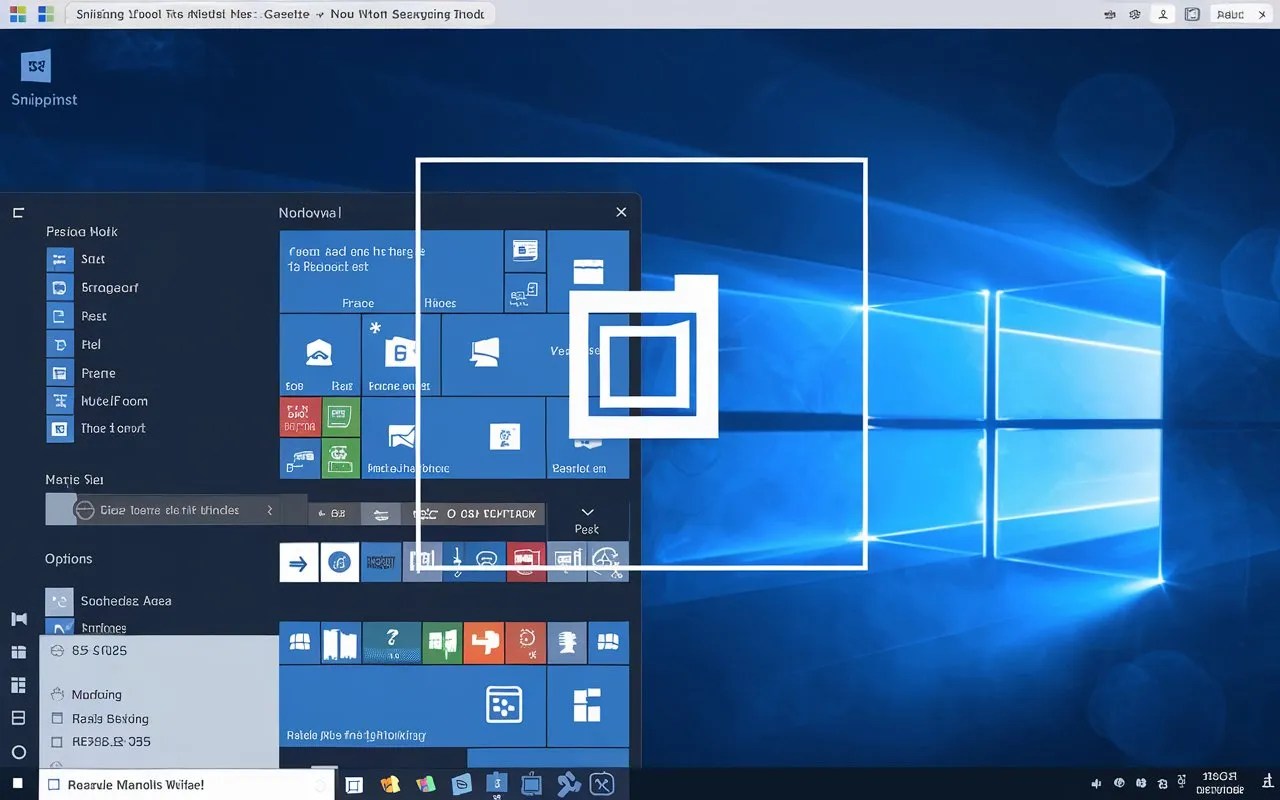Select the "Mordaing" entry
This screenshot has width=1280, height=800.
pos(97,695)
